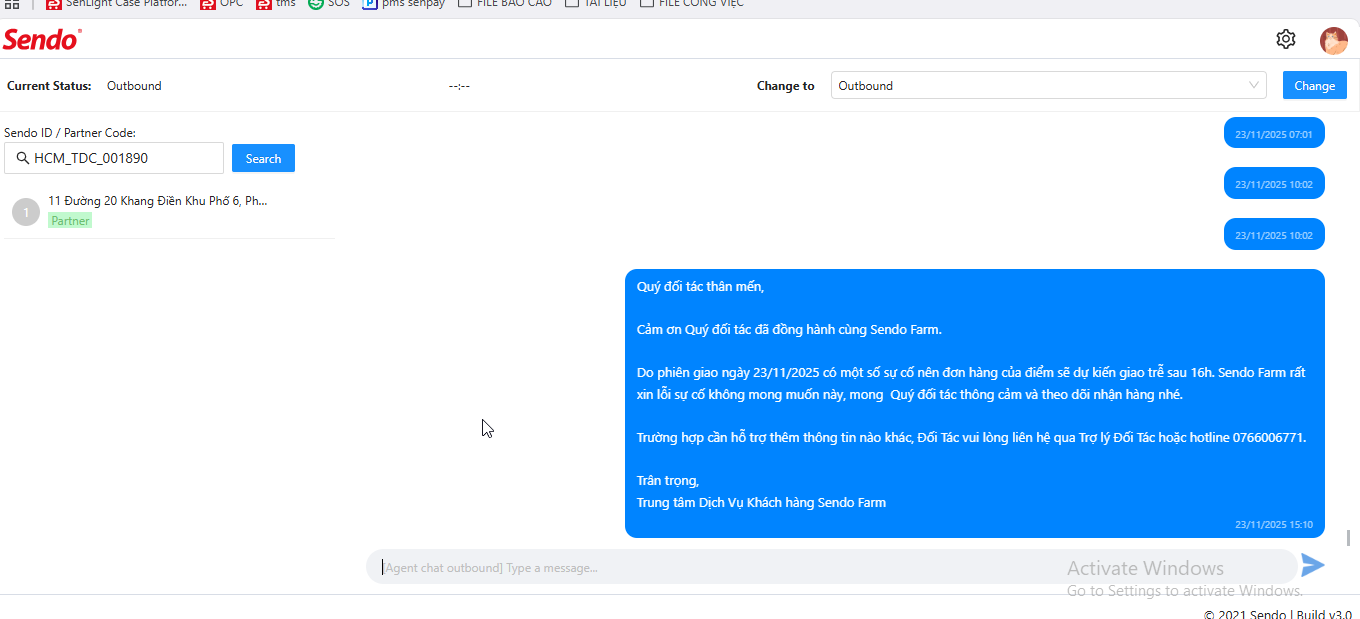Click the Search button
Screen dimensions: 1360x619
tap(263, 158)
